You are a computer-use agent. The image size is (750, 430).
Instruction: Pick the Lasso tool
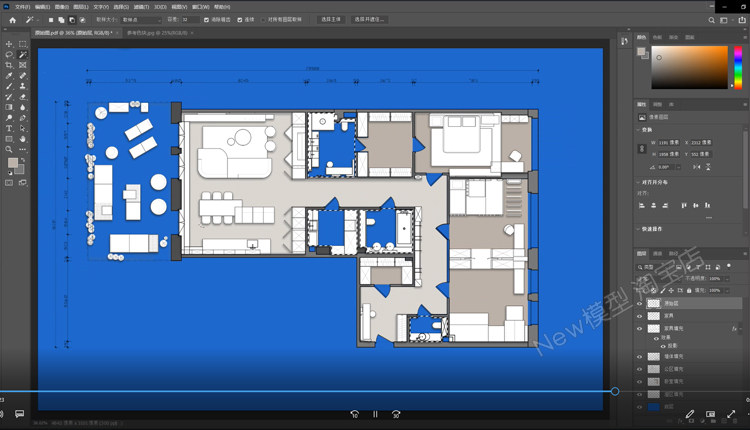pos(9,54)
